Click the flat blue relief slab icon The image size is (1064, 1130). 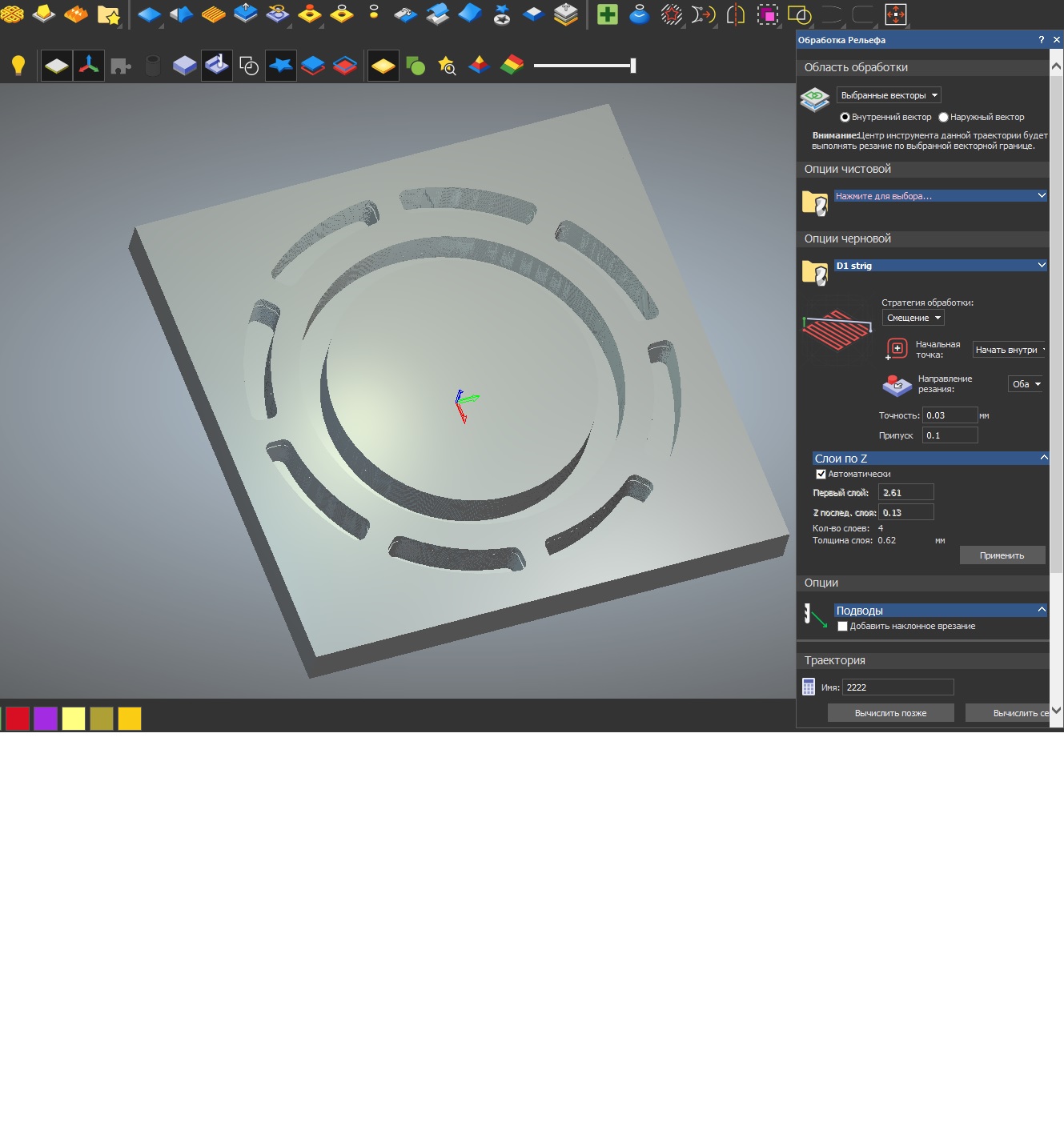tap(150, 14)
